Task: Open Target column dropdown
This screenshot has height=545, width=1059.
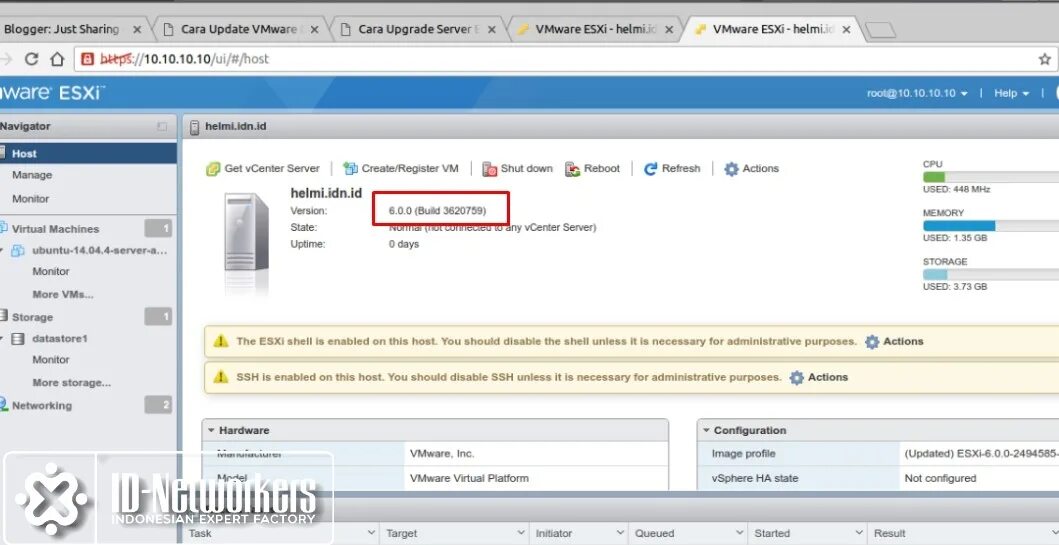Action: 520,533
